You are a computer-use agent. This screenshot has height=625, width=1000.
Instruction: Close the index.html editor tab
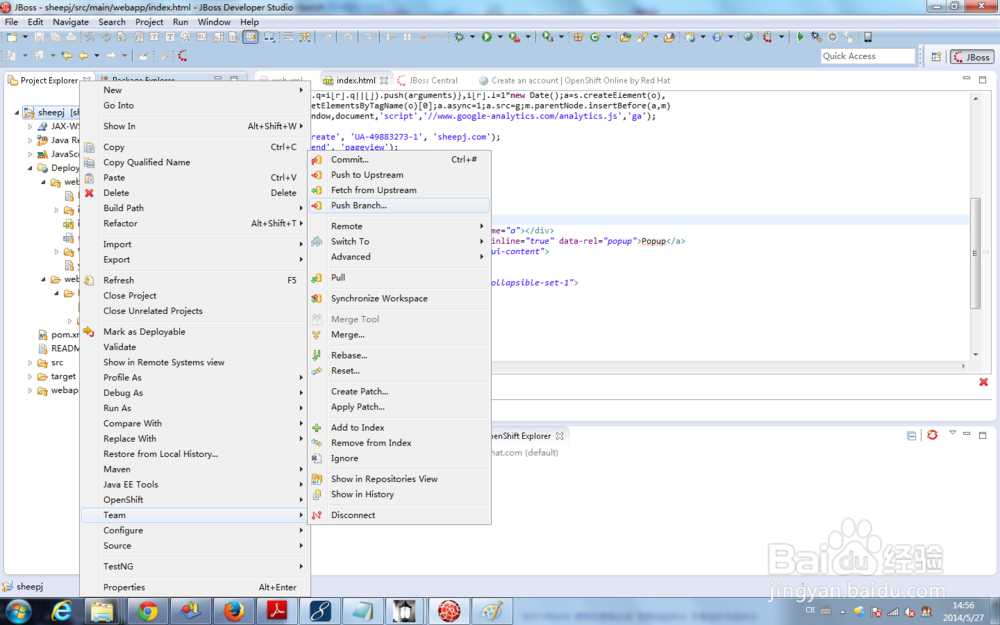[x=384, y=80]
